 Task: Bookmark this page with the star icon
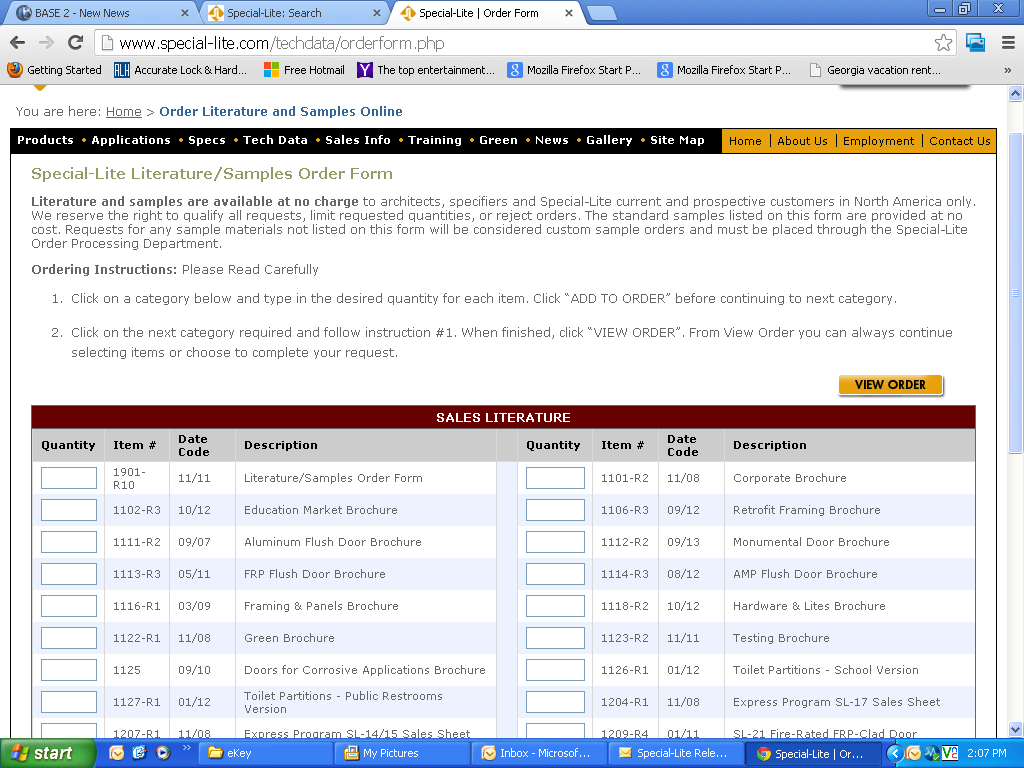tap(943, 43)
